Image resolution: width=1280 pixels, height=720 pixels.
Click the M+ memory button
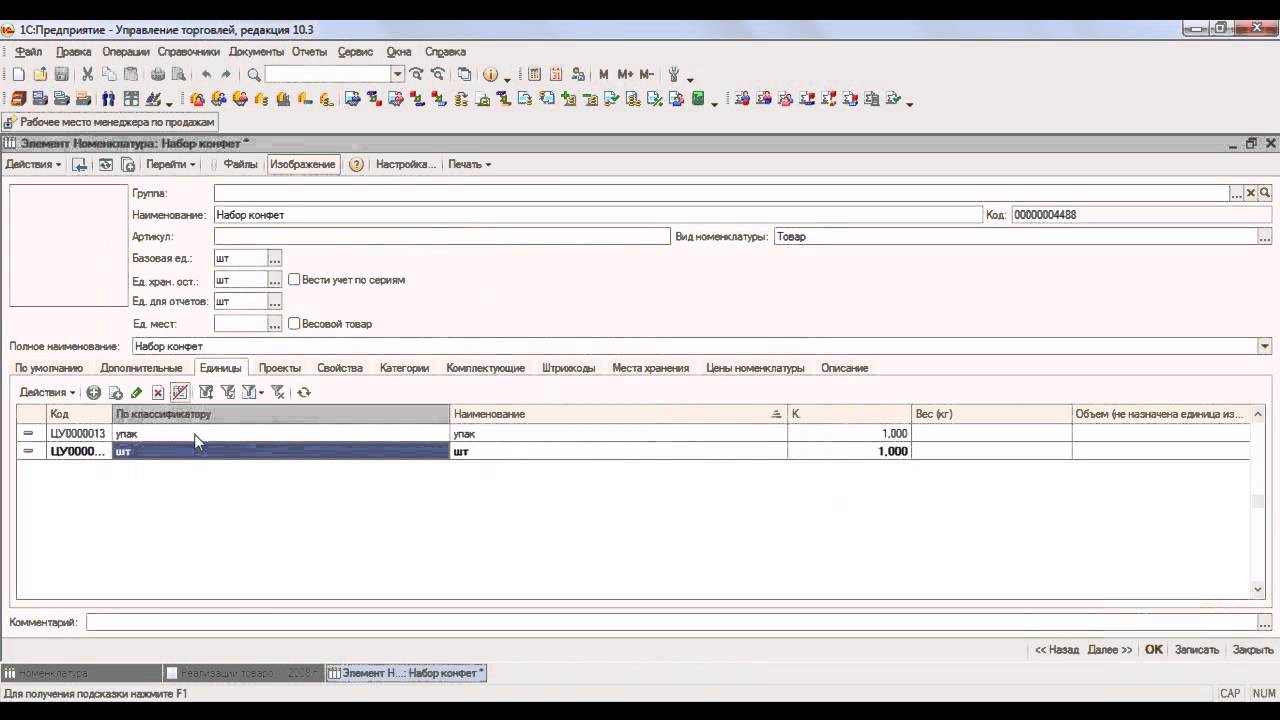625,75
